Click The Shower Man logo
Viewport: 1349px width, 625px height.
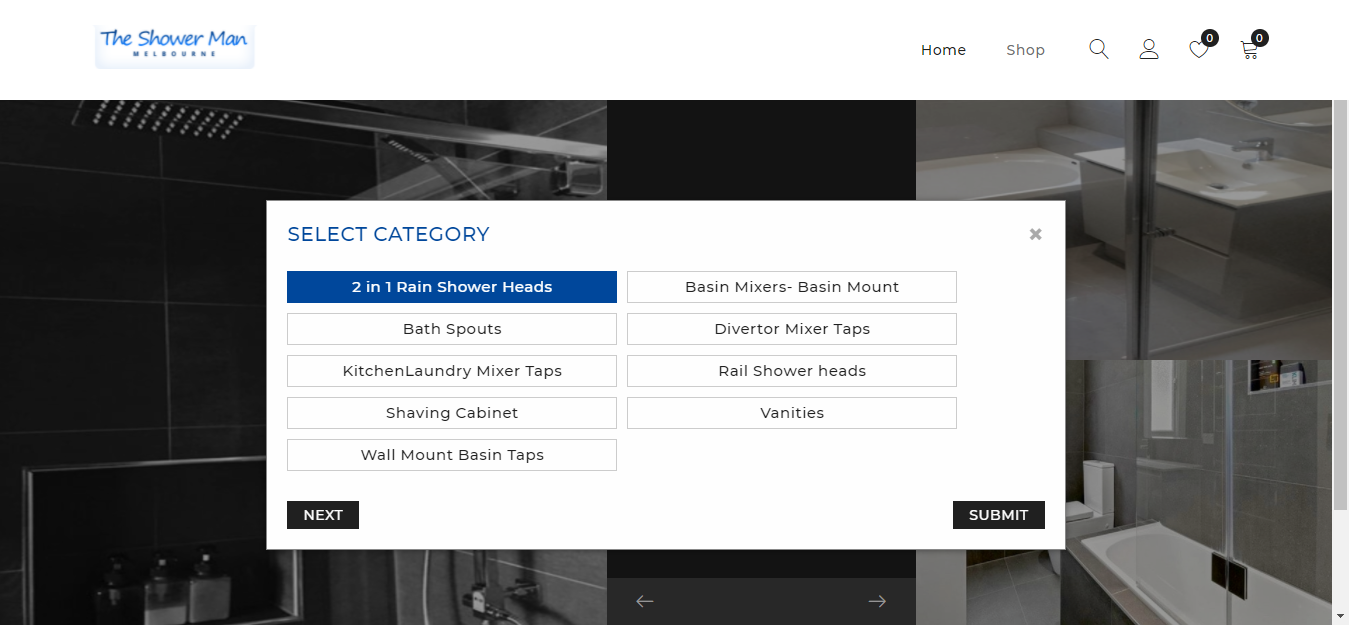click(x=175, y=46)
